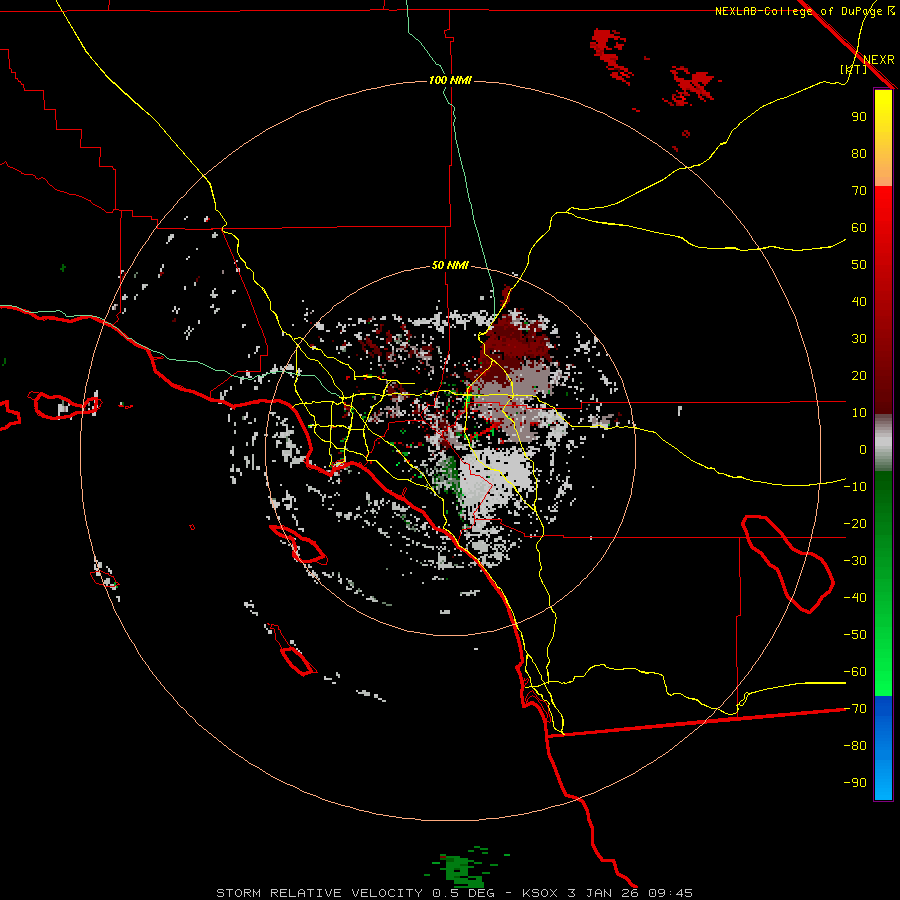The width and height of the screenshot is (900, 900).
Task: Click the -80 knot scale label
Action: 855,746
